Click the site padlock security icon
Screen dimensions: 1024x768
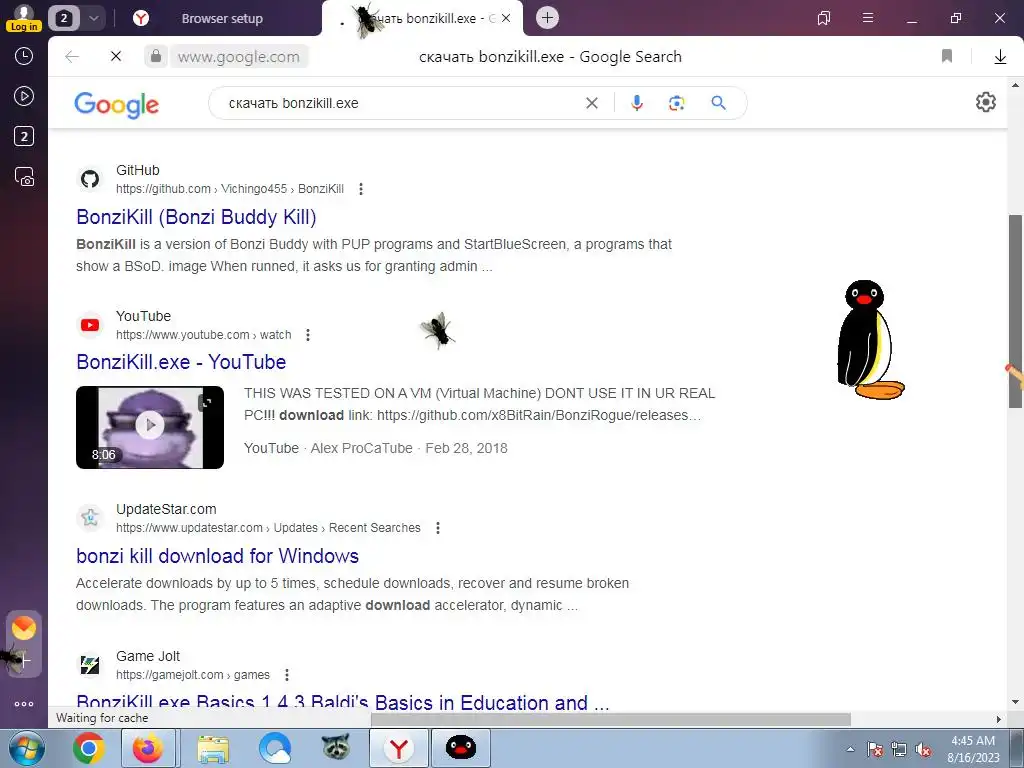tap(155, 57)
